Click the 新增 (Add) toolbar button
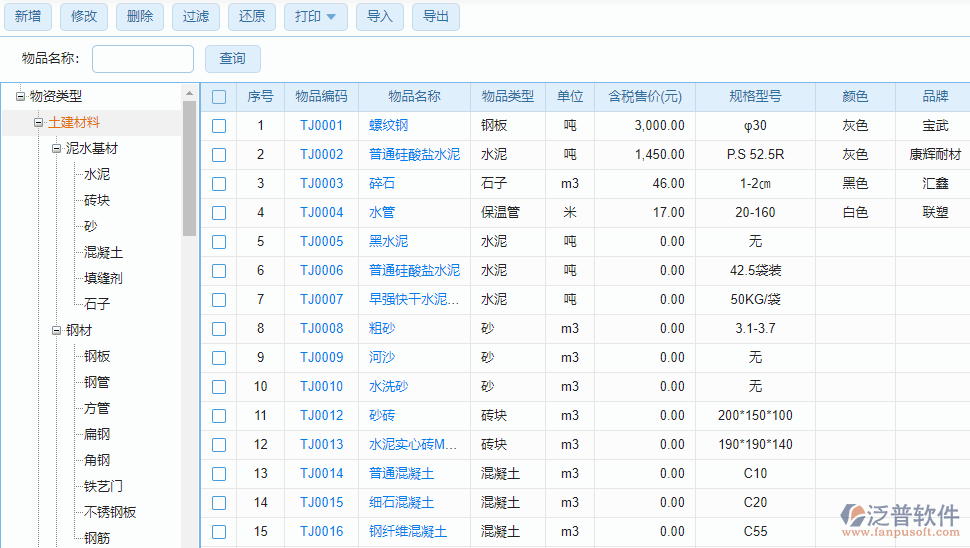 28,16
